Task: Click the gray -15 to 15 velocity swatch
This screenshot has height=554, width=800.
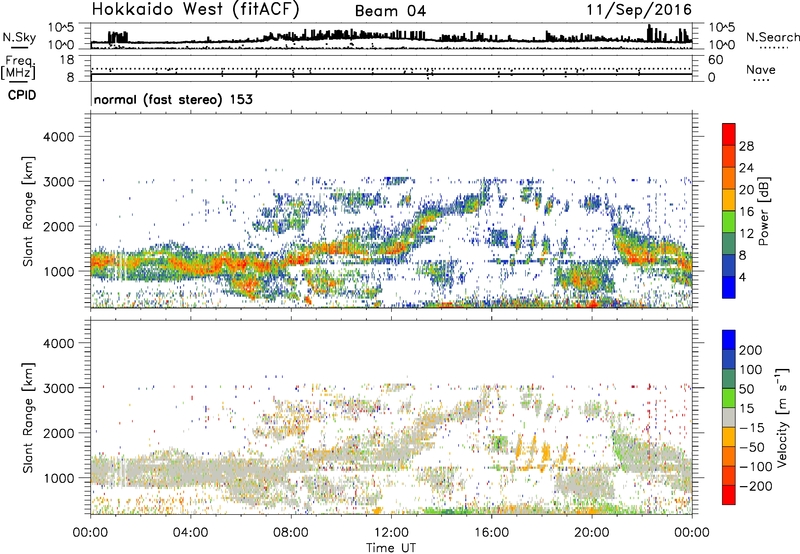Action: pos(729,417)
